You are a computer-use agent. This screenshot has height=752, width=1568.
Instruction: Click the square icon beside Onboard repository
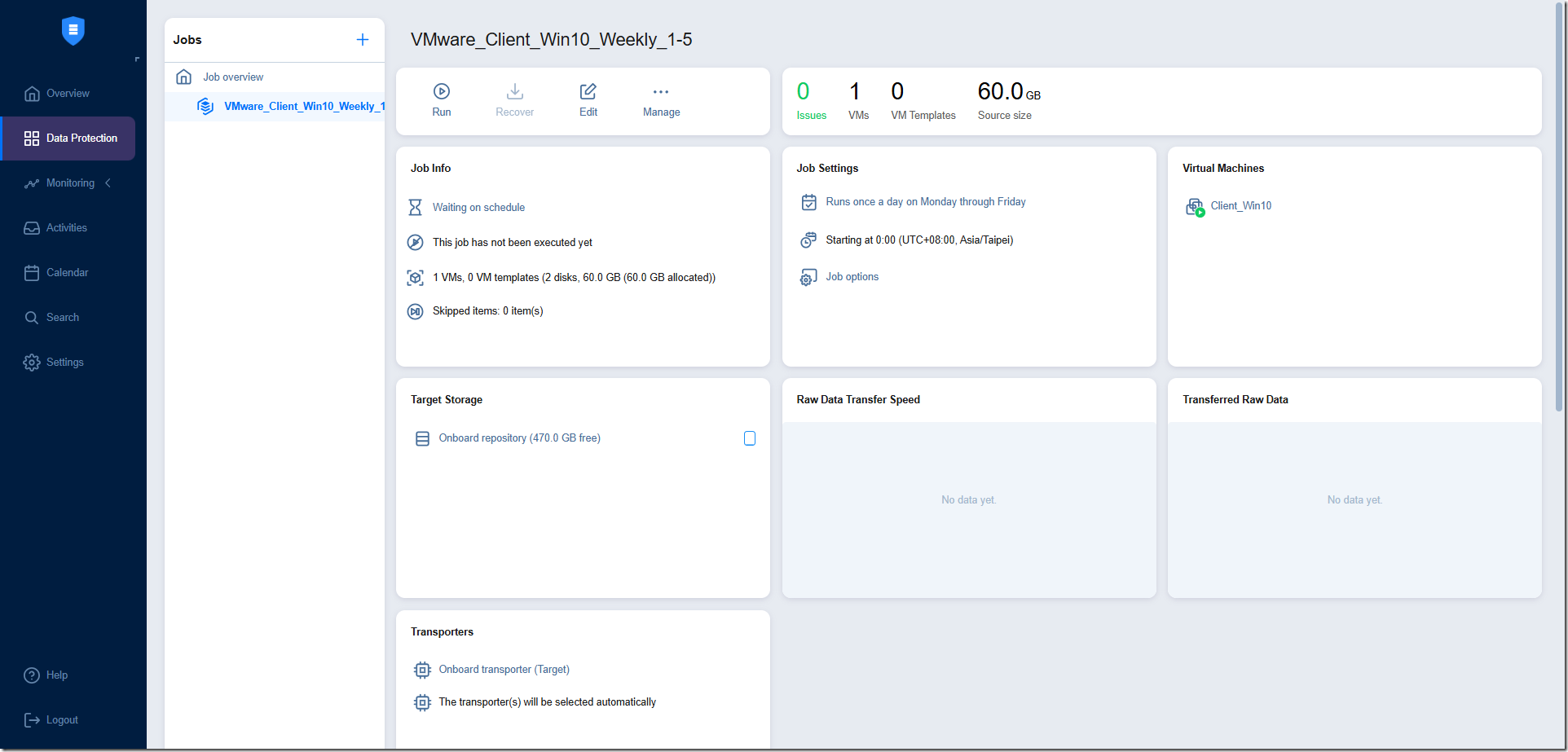click(x=750, y=438)
